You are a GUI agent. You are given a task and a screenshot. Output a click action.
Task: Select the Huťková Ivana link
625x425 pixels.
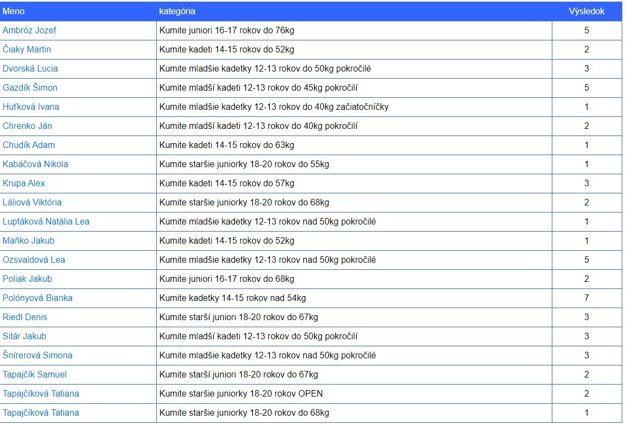coord(31,107)
